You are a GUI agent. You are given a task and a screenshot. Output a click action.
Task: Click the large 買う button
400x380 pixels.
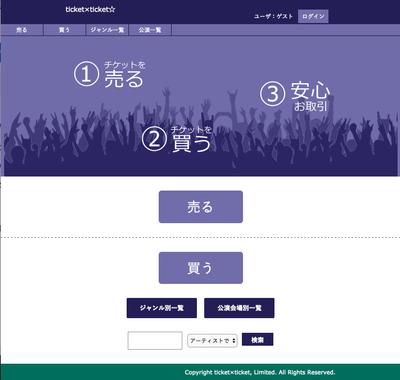tap(201, 268)
